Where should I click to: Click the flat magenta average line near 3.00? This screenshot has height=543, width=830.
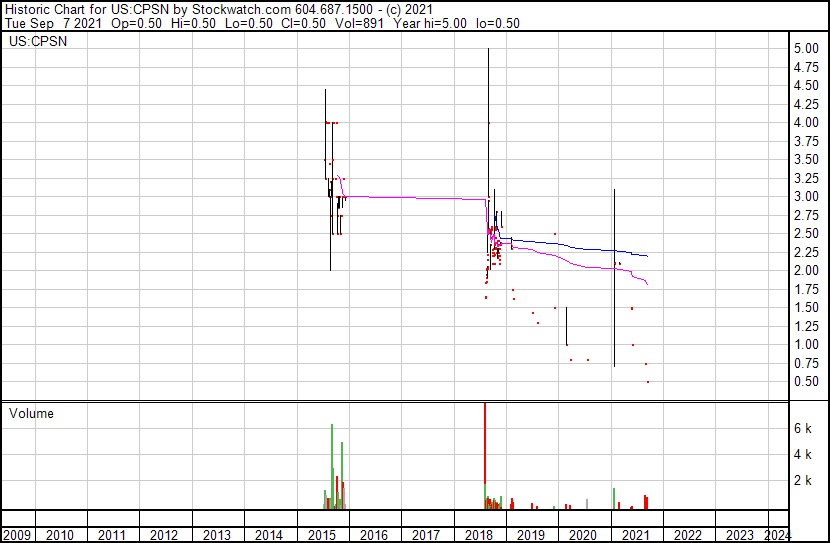point(416,198)
